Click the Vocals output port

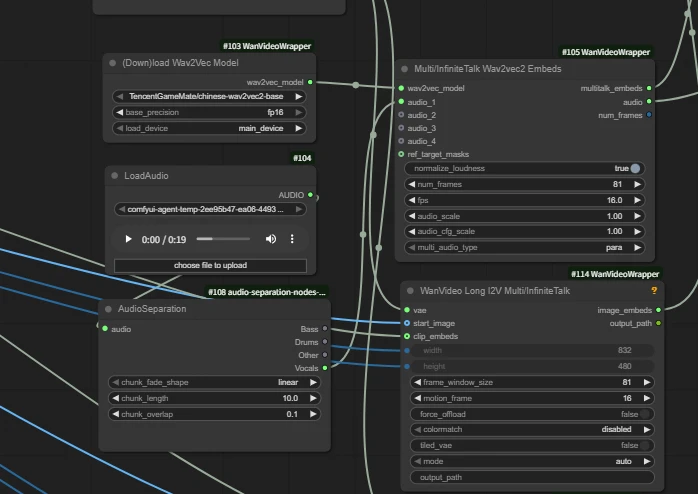[x=324, y=367]
